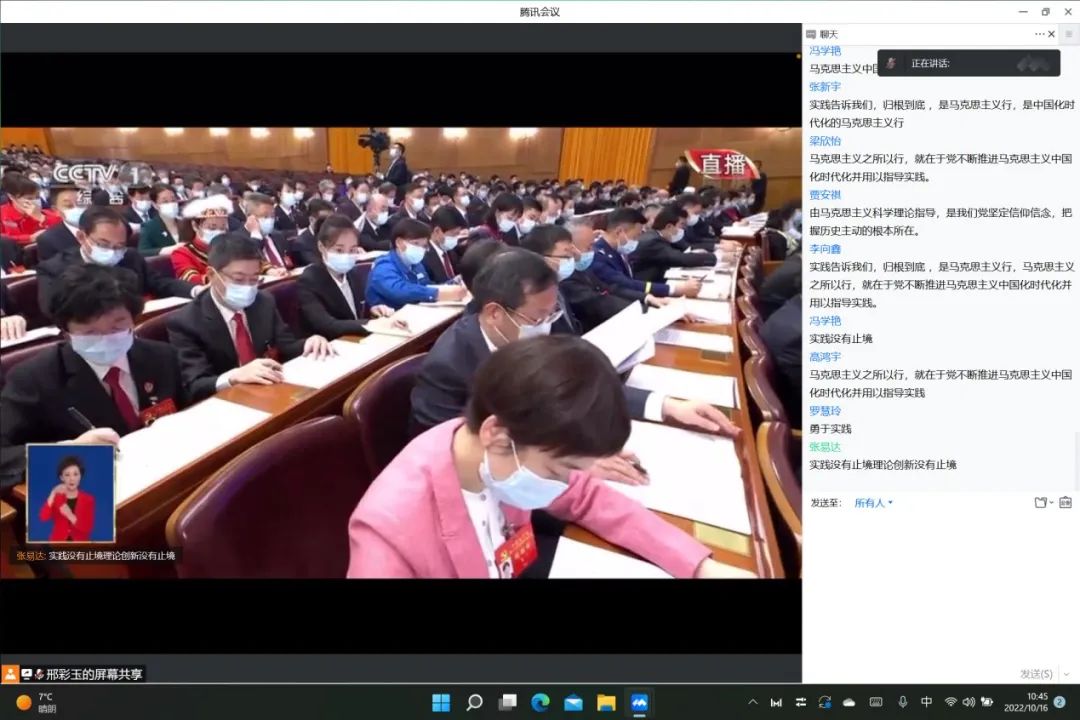Click sender name 李向鑫 in chat
Screen dimensions: 1080x720
pos(825,249)
